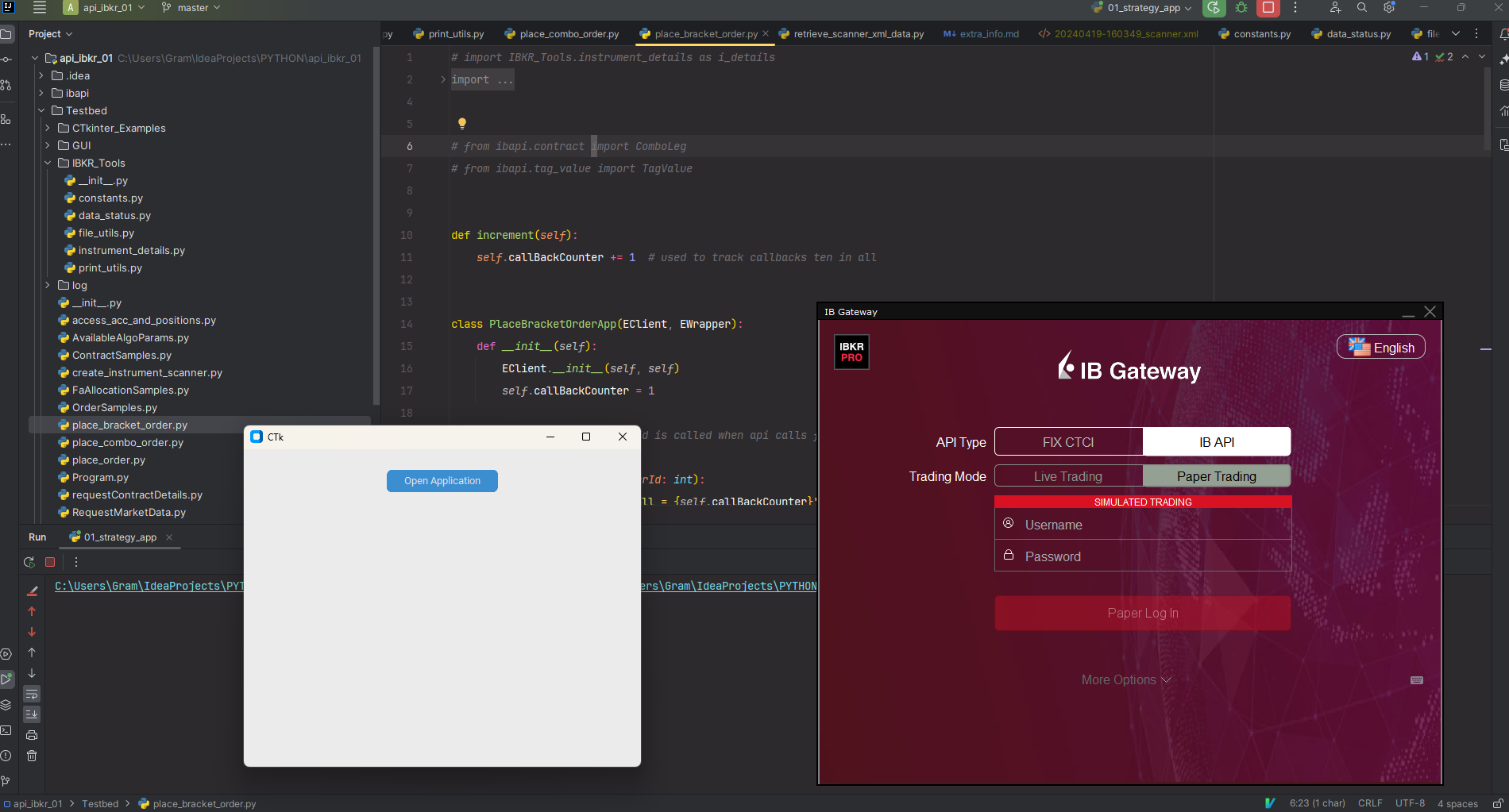
Task: Expand the CTkinter_Examples folder
Action: pos(48,128)
